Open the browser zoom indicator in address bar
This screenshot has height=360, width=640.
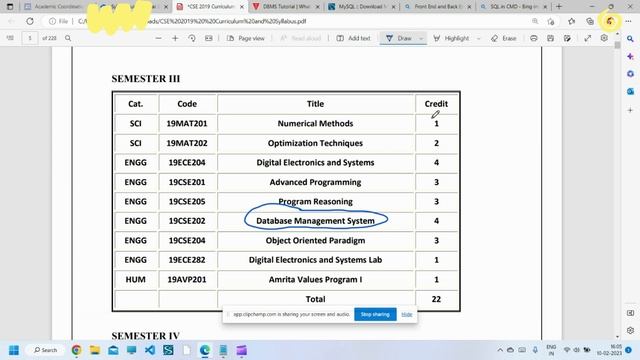(535, 21)
